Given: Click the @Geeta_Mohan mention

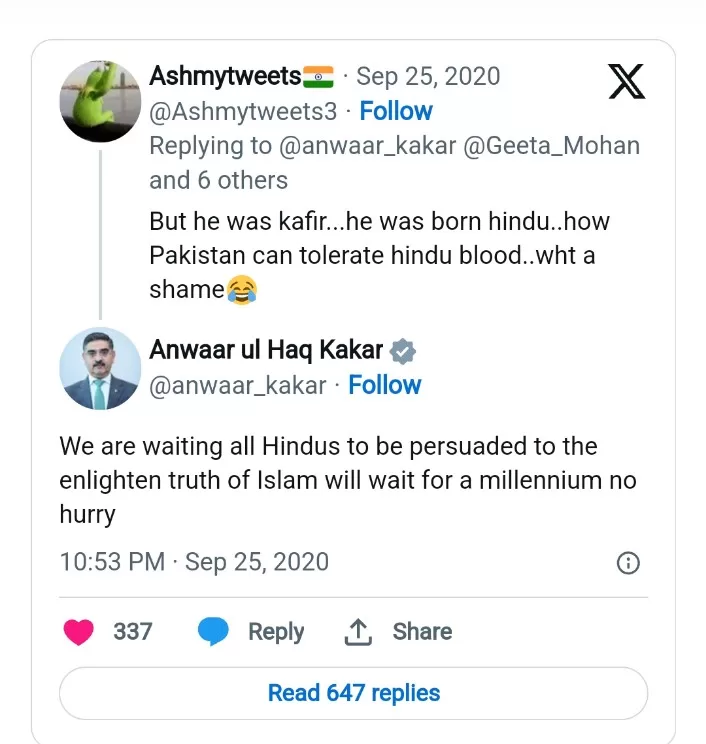Looking at the screenshot, I should coord(549,146).
